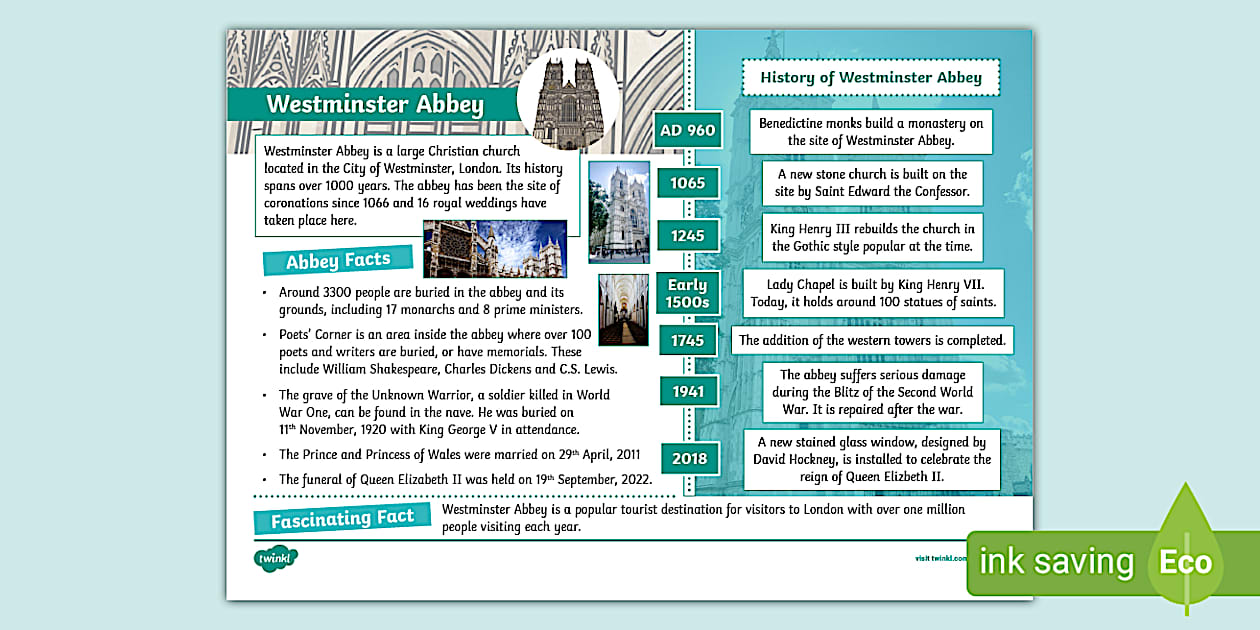The width and height of the screenshot is (1260, 630).
Task: Expand the Fascinating Fact banner
Action: 342,517
